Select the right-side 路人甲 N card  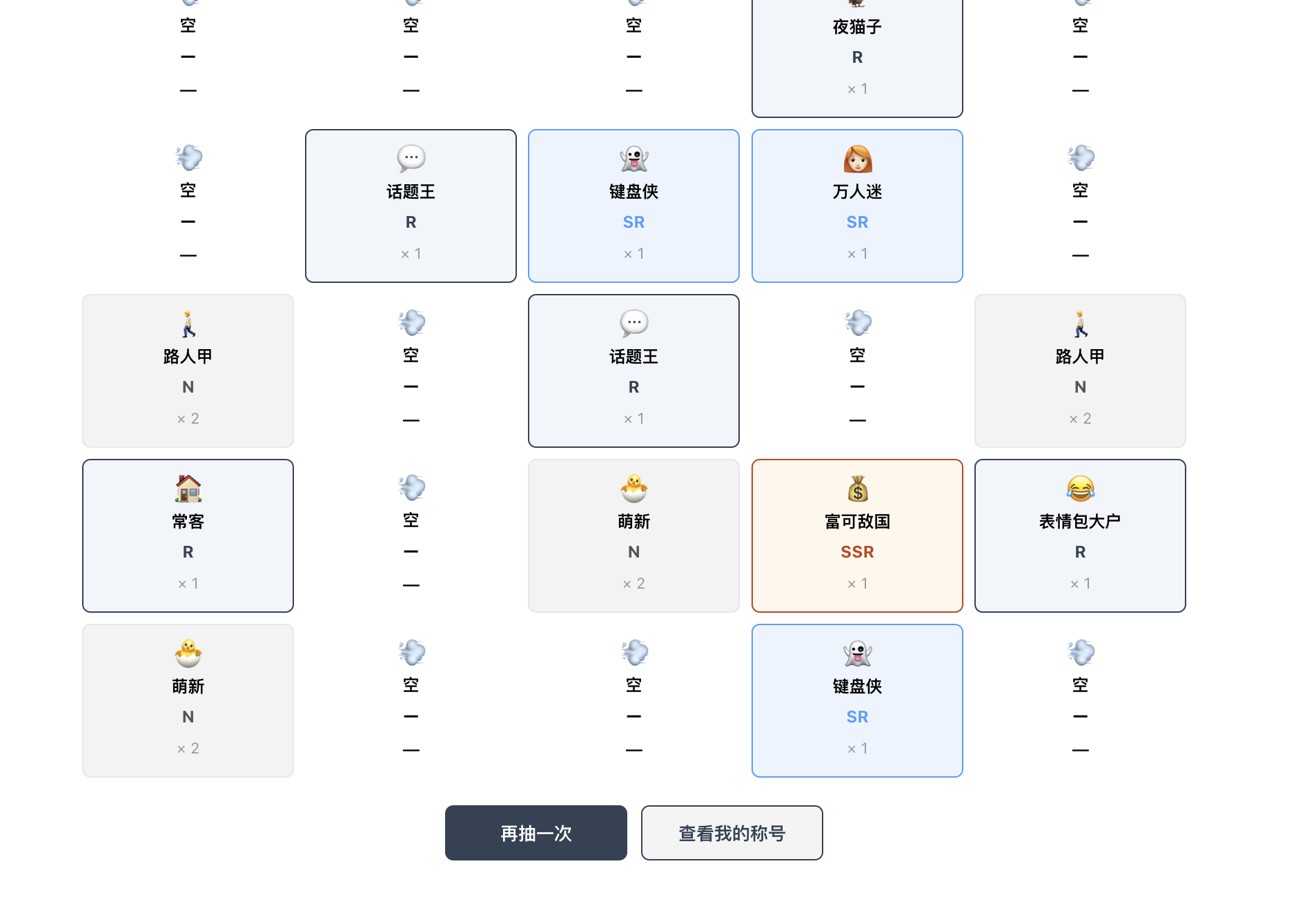pos(1080,371)
